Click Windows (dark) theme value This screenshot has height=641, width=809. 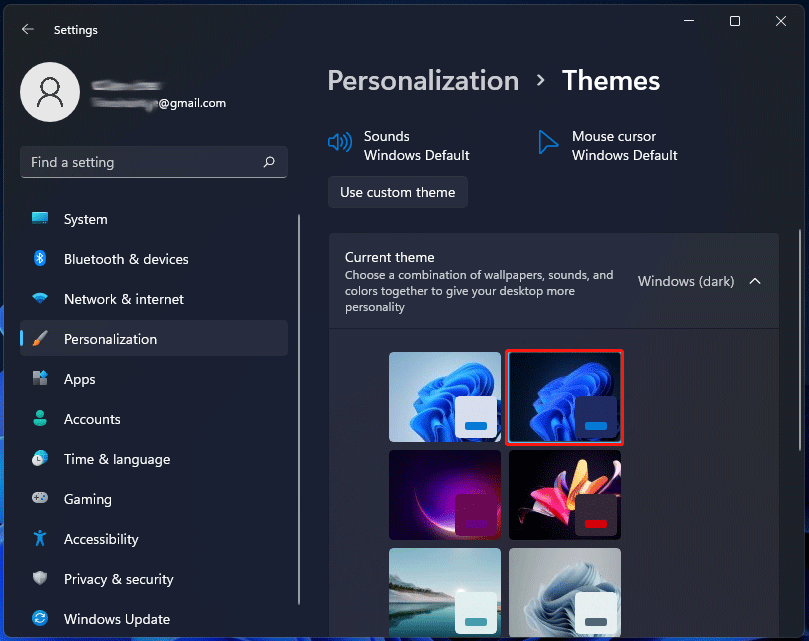point(686,281)
